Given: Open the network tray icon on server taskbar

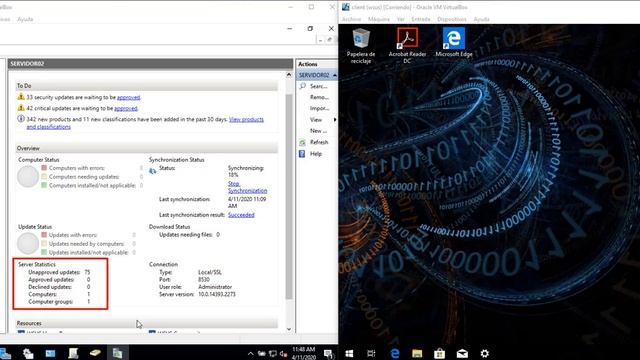Looking at the screenshot, I should point(273,353).
